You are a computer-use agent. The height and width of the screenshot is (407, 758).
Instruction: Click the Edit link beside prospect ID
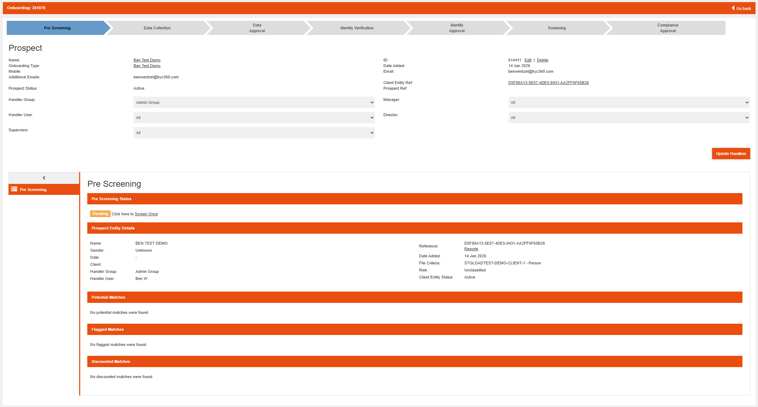528,60
